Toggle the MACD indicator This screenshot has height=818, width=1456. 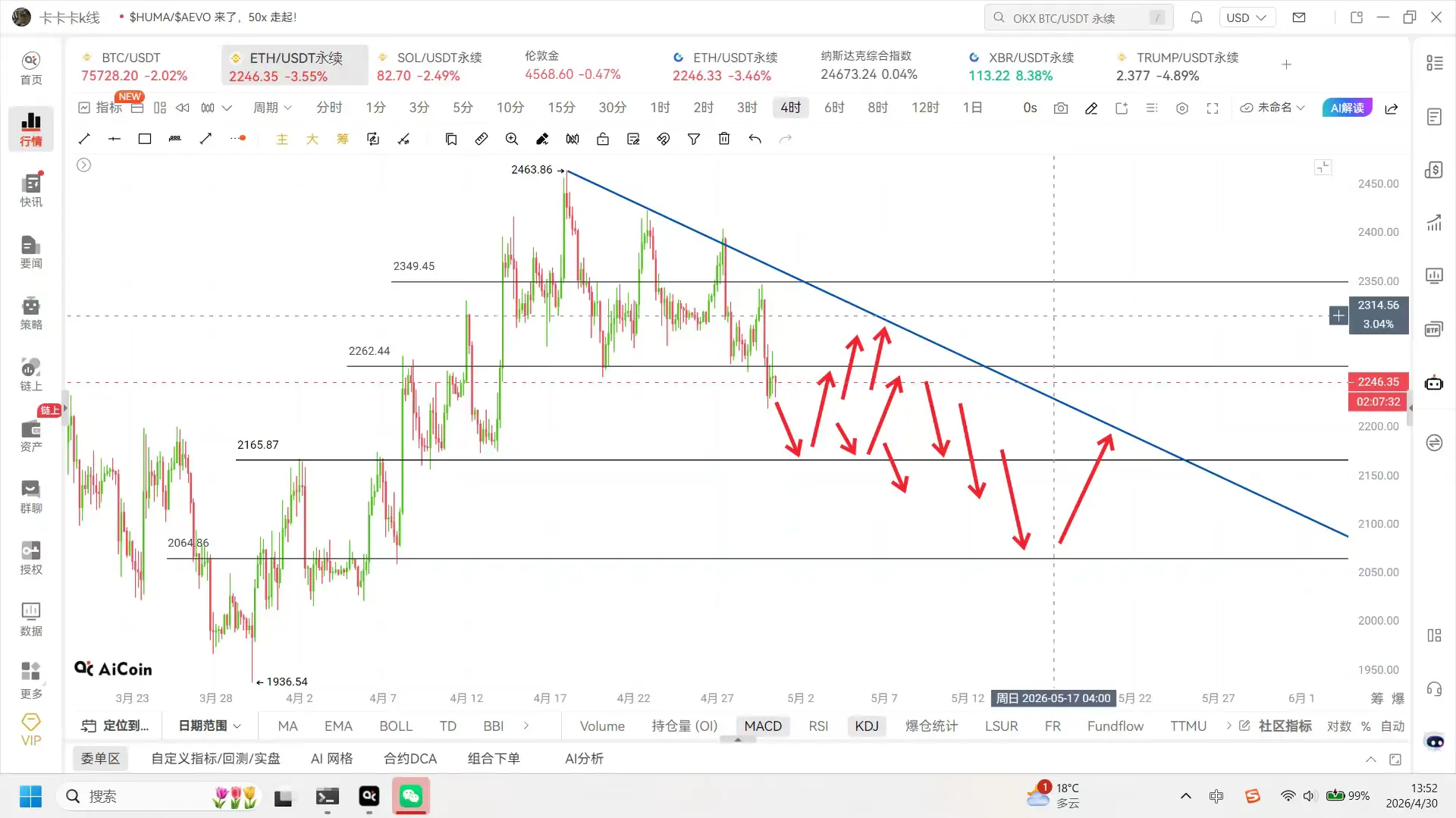[763, 726]
